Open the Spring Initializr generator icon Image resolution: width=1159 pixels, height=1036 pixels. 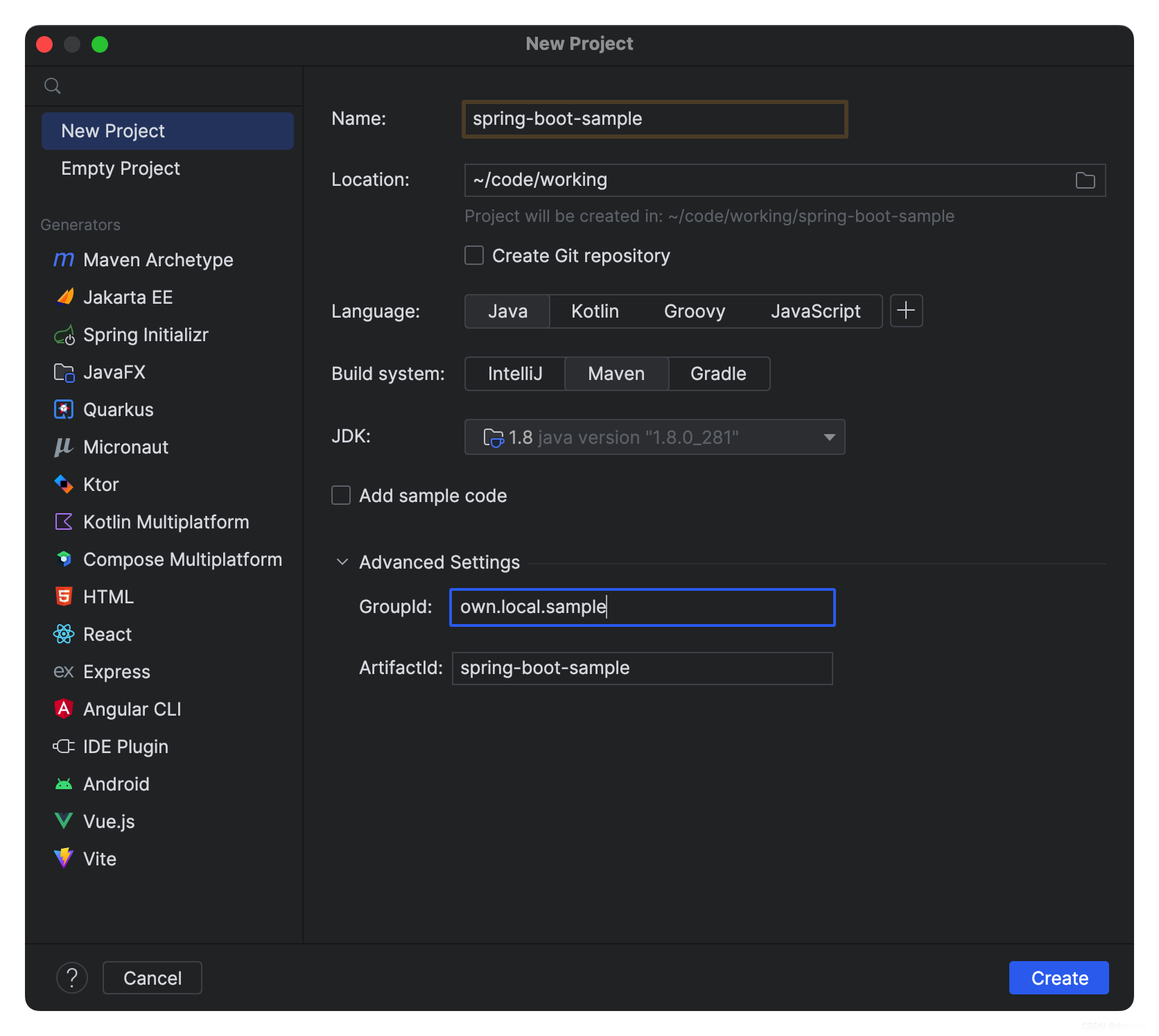(64, 335)
